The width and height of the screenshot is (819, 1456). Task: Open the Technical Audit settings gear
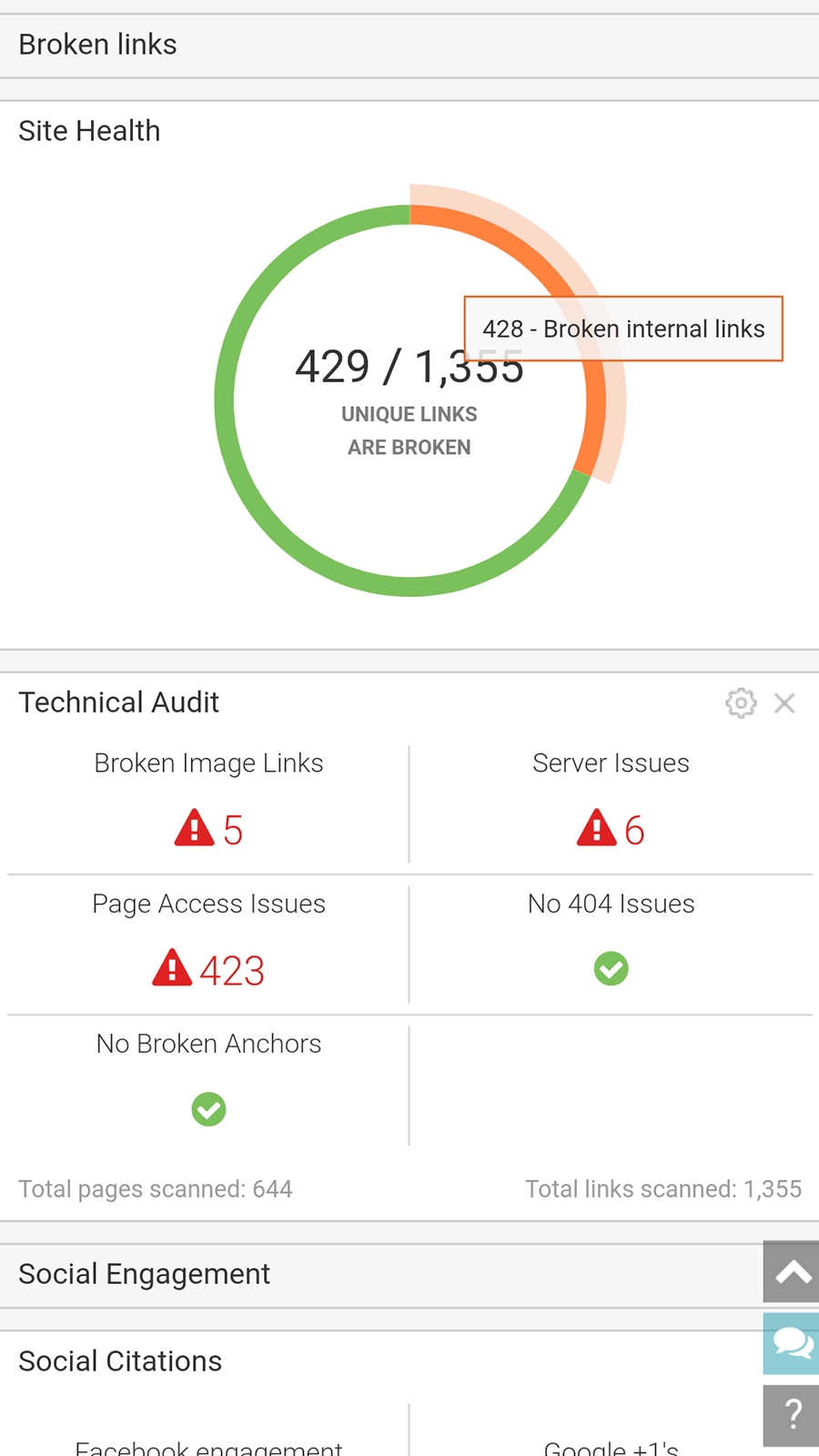(x=741, y=703)
